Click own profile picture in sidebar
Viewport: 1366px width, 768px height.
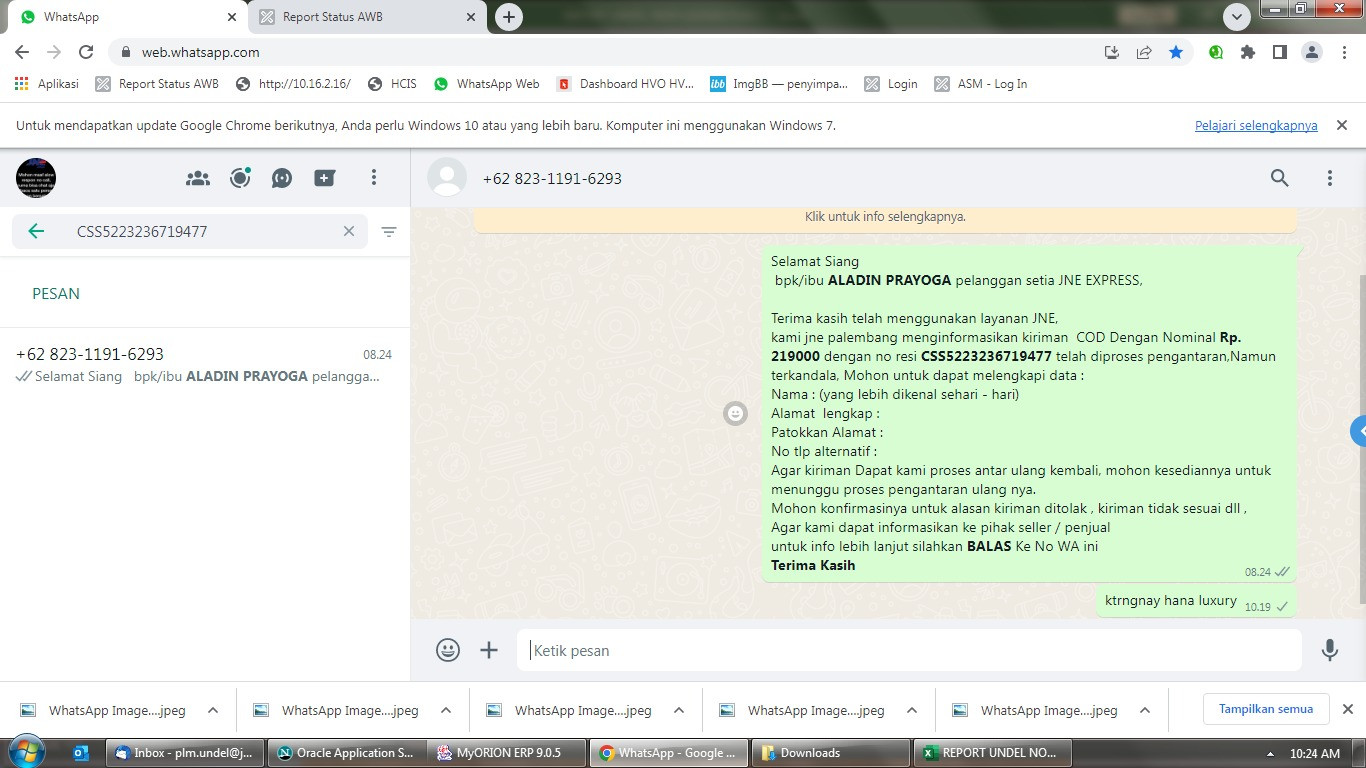(x=36, y=178)
